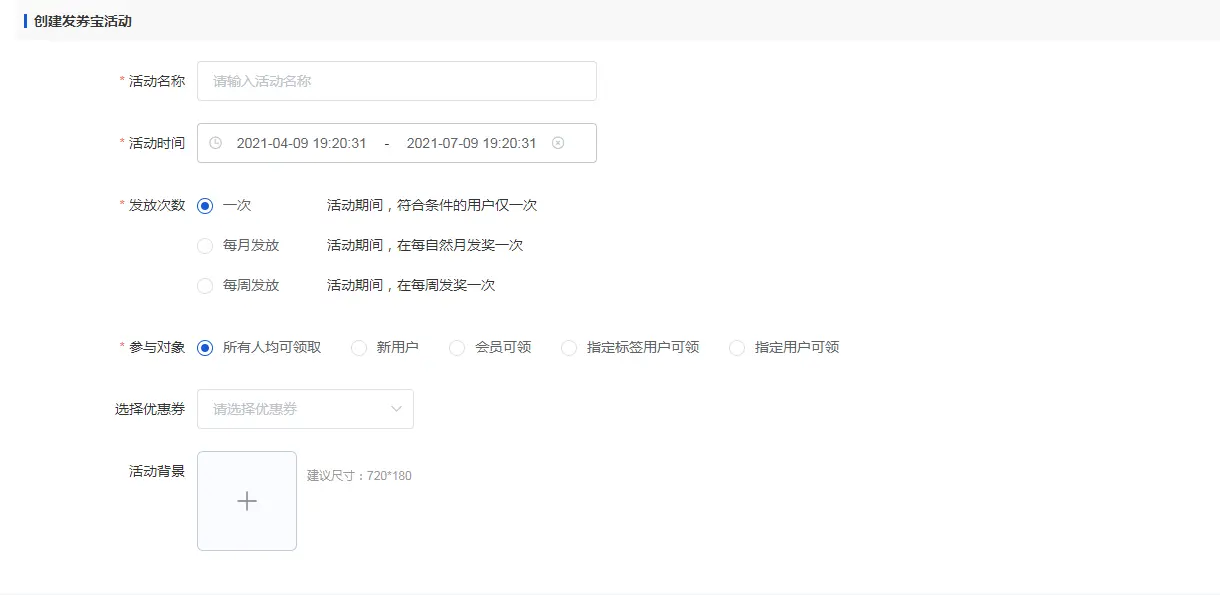
Task: Click the 参与对象 field label
Action: click(157, 347)
